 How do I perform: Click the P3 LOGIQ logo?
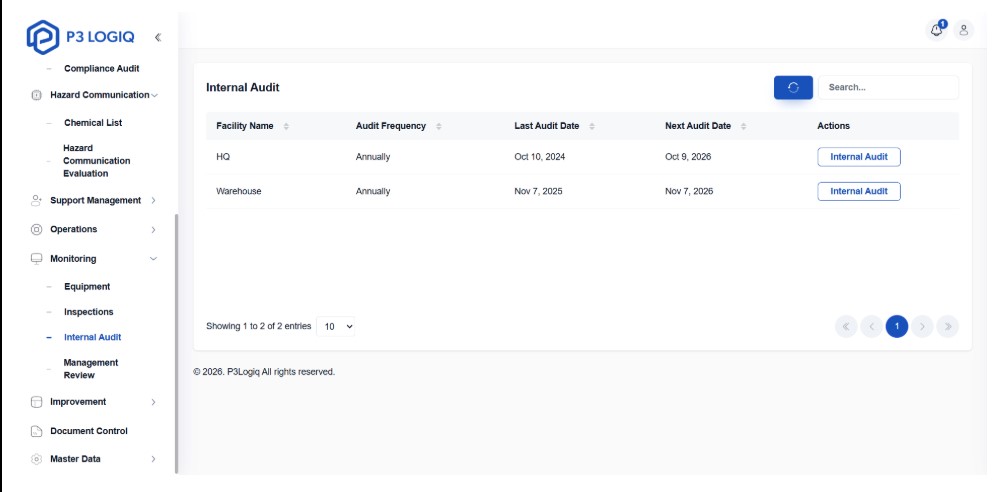(x=80, y=37)
